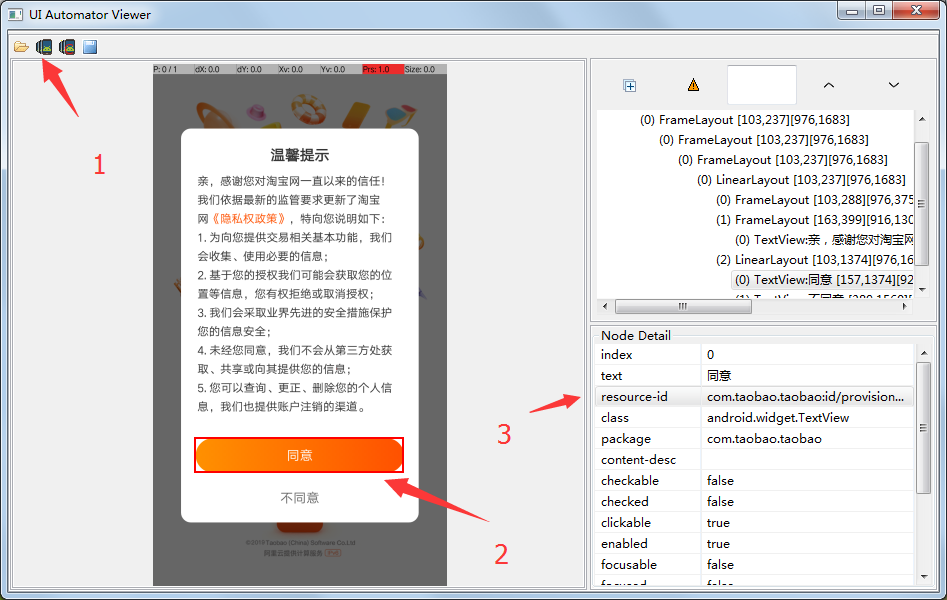Toggle NAF nodes warning triangle icon
Image resolution: width=947 pixels, height=600 pixels.
[x=693, y=85]
